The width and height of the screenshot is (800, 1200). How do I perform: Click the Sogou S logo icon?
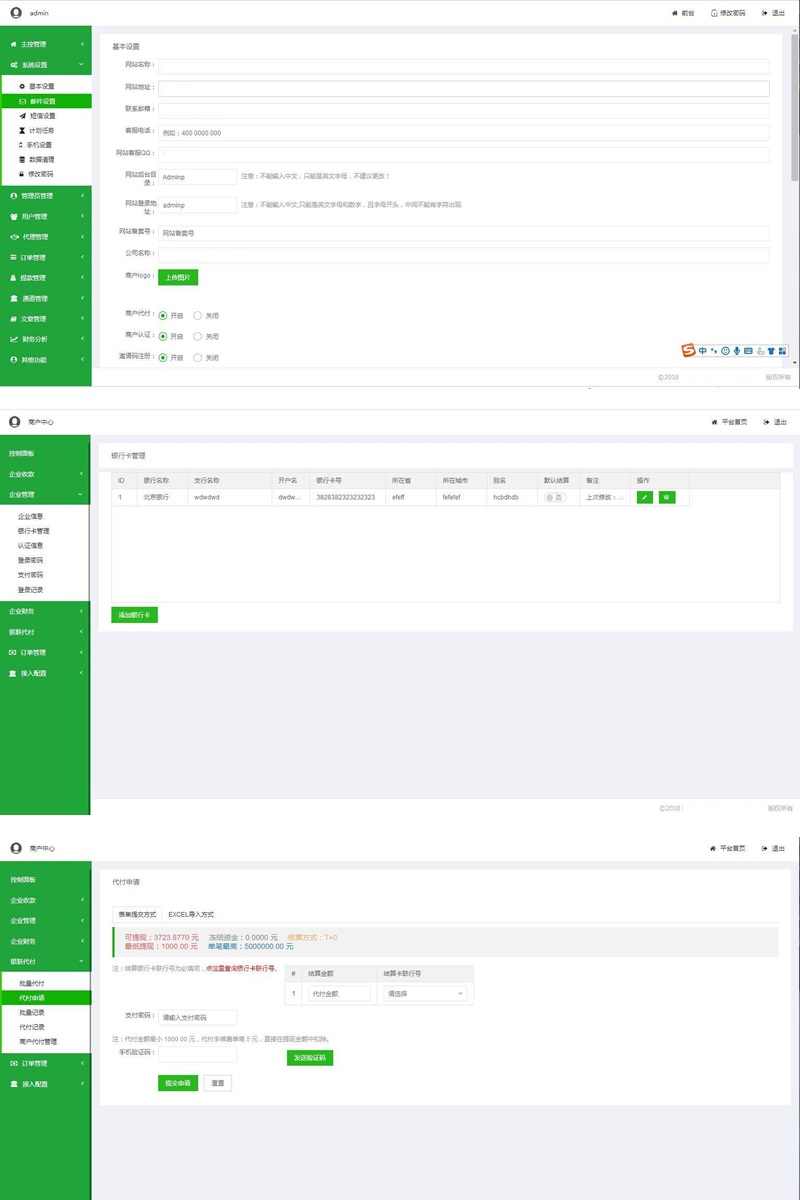tap(688, 350)
